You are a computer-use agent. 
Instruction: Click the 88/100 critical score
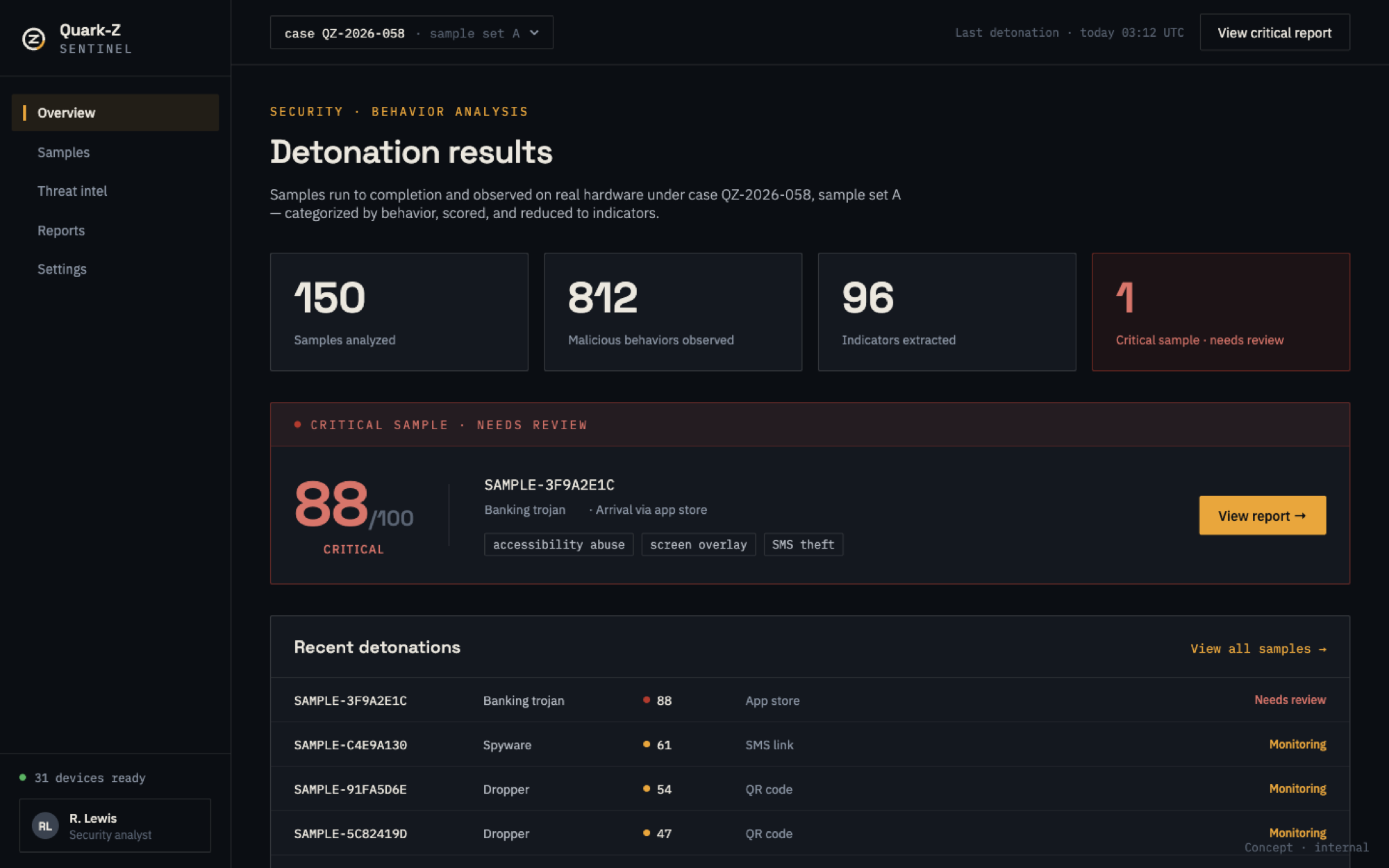click(x=354, y=505)
